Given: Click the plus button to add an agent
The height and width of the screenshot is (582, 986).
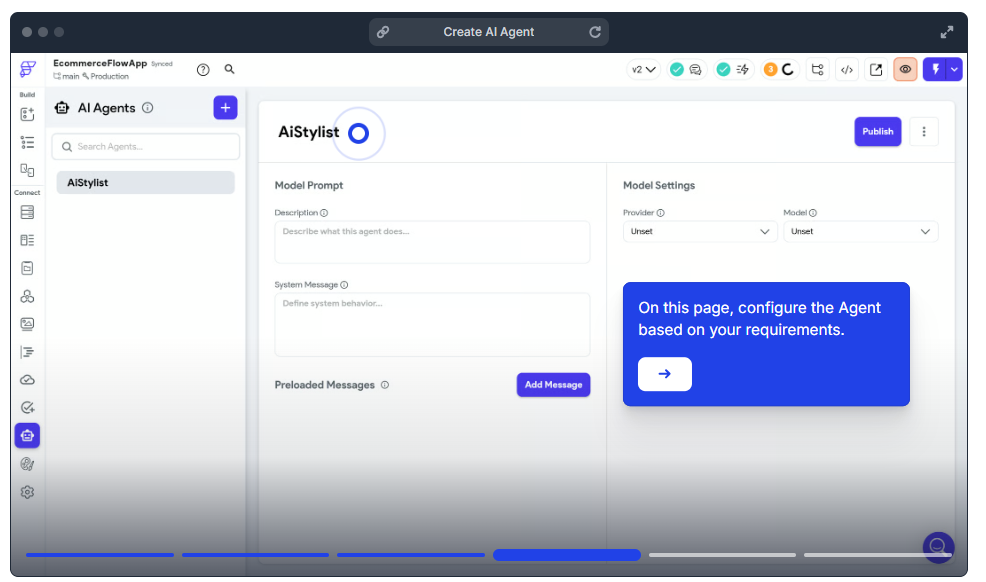Looking at the screenshot, I should 225,107.
